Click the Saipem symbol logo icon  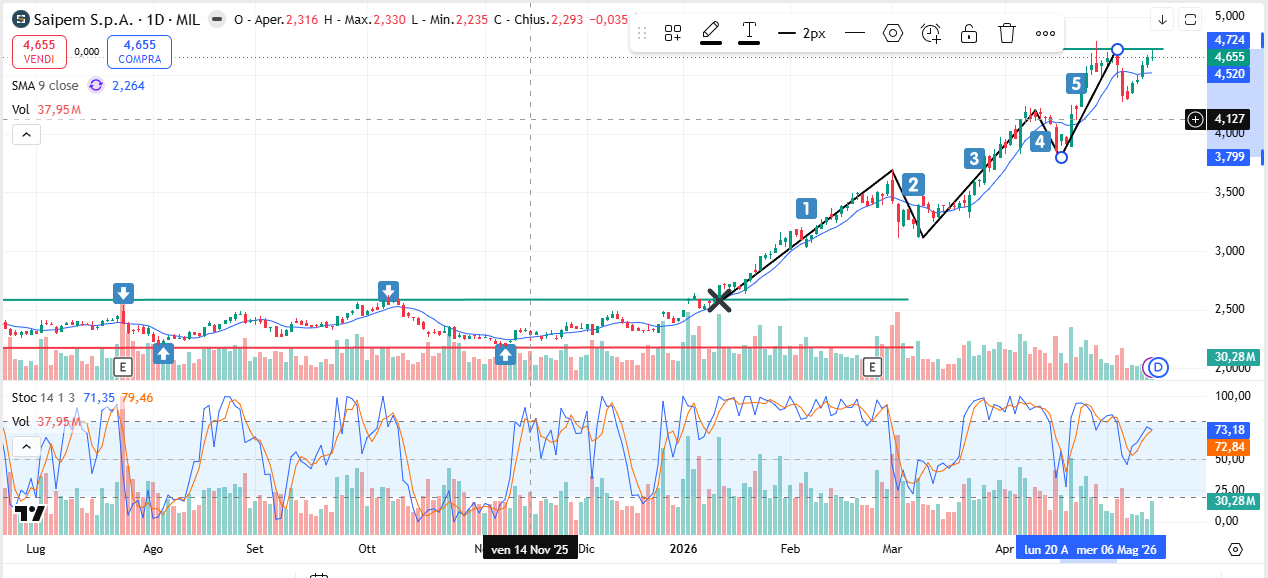[x=19, y=19]
